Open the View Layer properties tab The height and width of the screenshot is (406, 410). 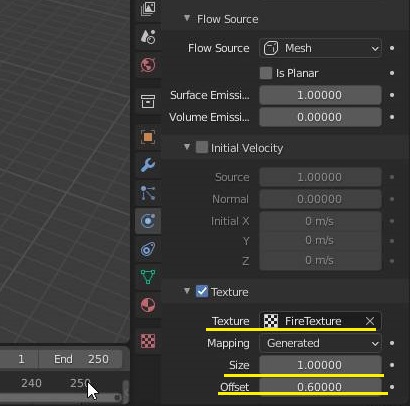point(148,9)
